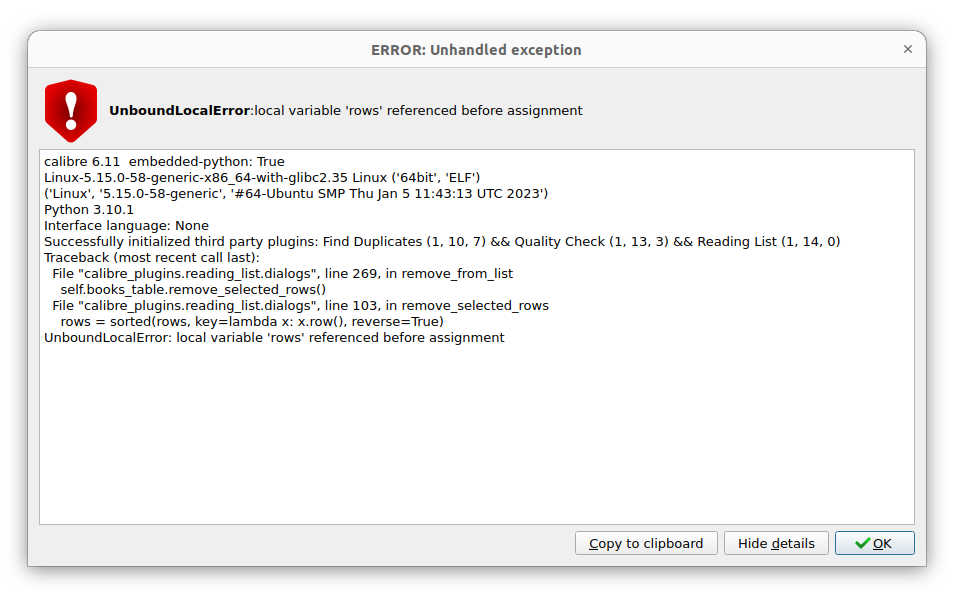Click the third party plugins initialized line

[442, 242]
